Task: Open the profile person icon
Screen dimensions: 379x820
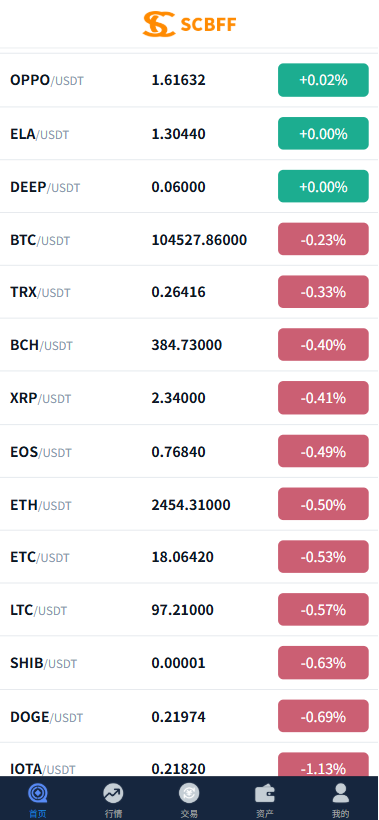Action: [341, 793]
